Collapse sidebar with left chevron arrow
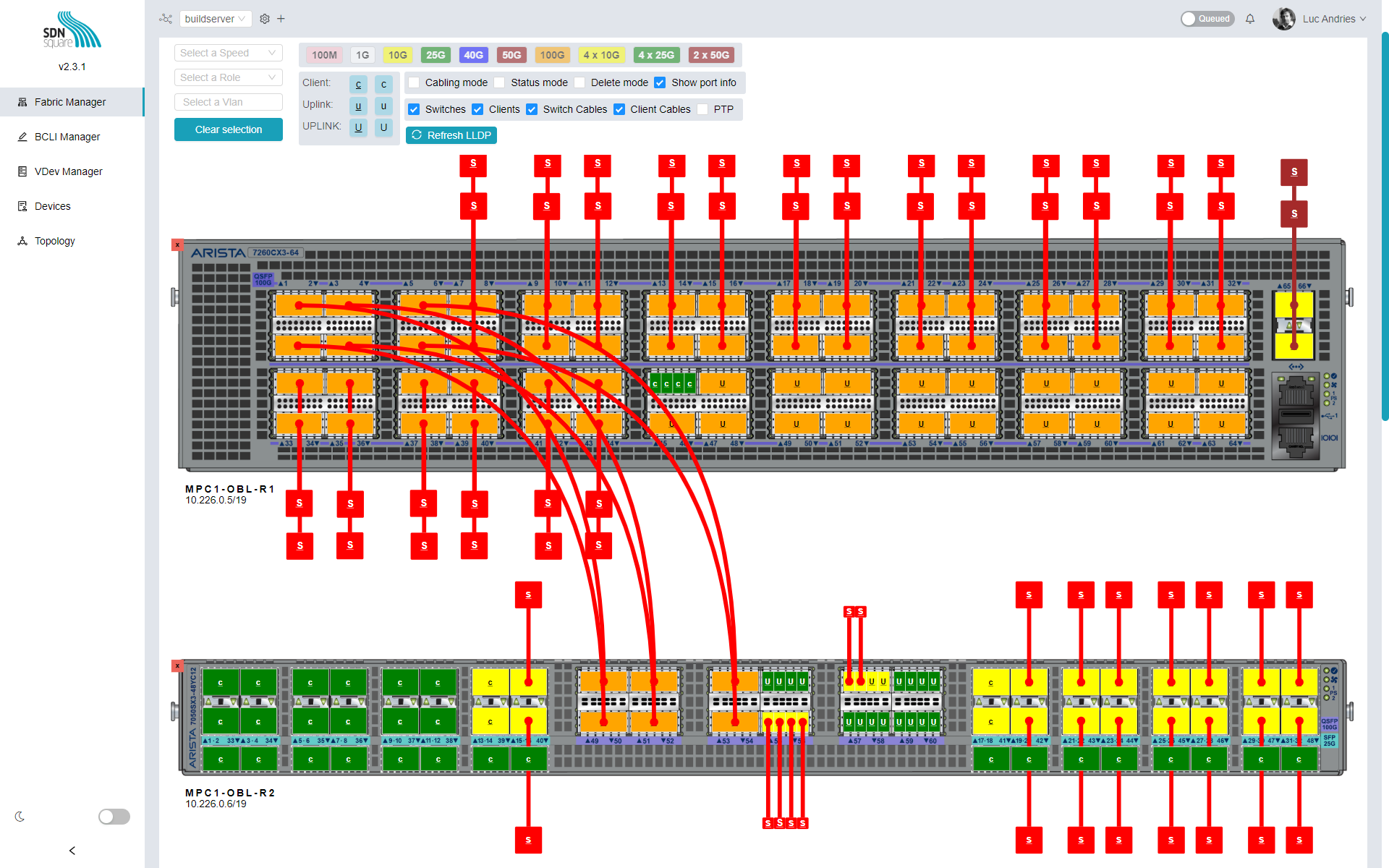This screenshot has width=1389, height=868. tap(72, 851)
